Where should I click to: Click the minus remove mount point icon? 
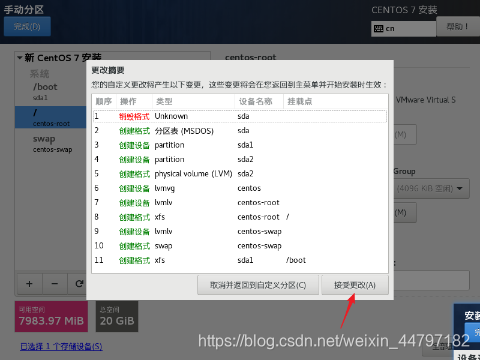55,284
